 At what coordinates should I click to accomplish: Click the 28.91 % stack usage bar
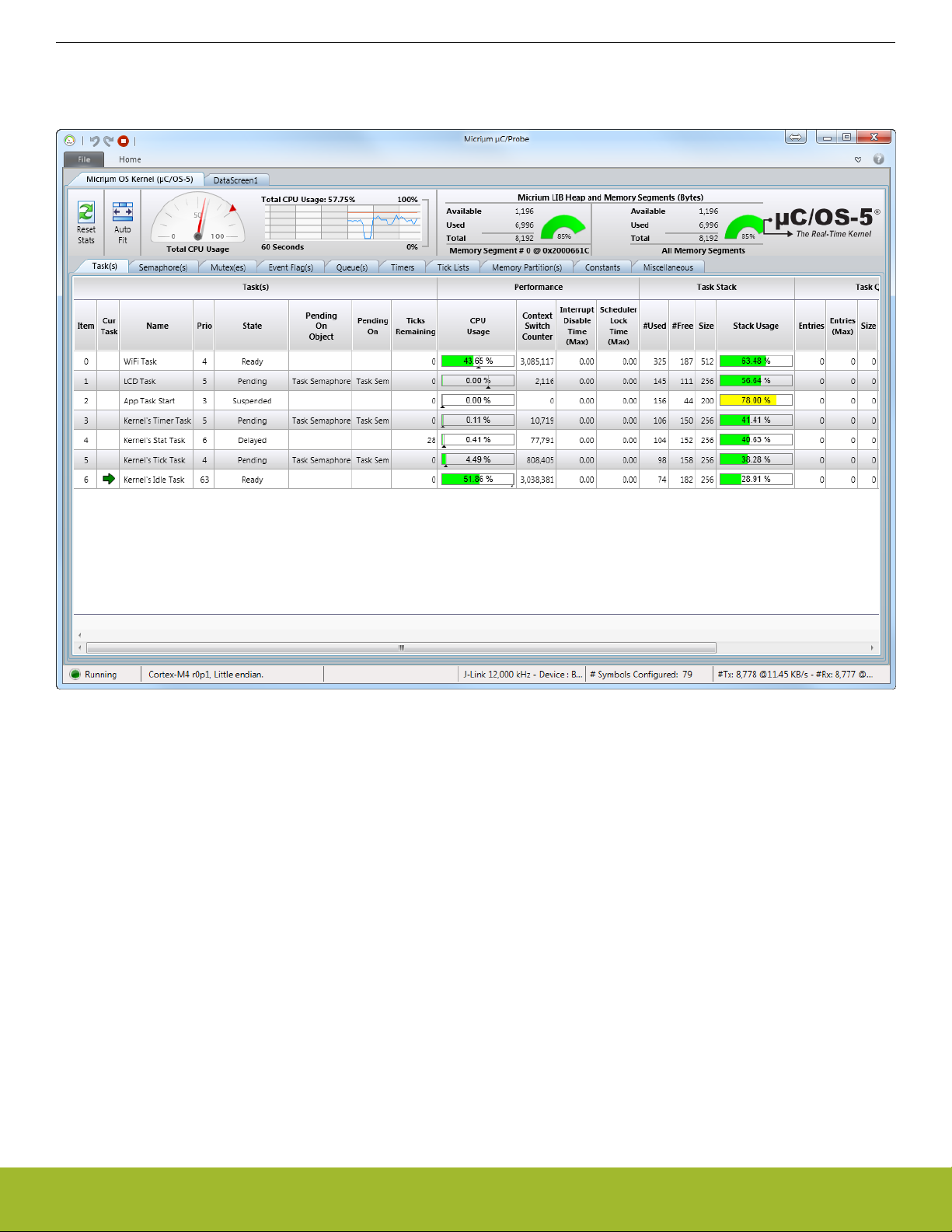(755, 479)
